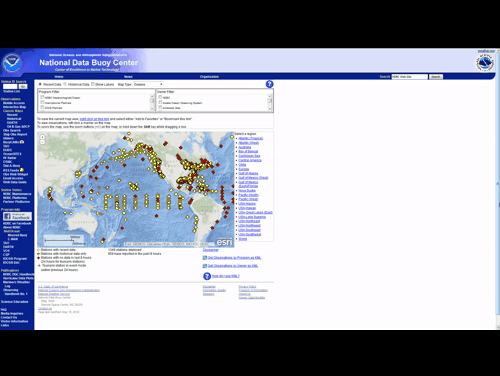Select the USA-Hawaii region link
Image resolution: width=500 pixels, height=376 pixels.
[x=247, y=208]
